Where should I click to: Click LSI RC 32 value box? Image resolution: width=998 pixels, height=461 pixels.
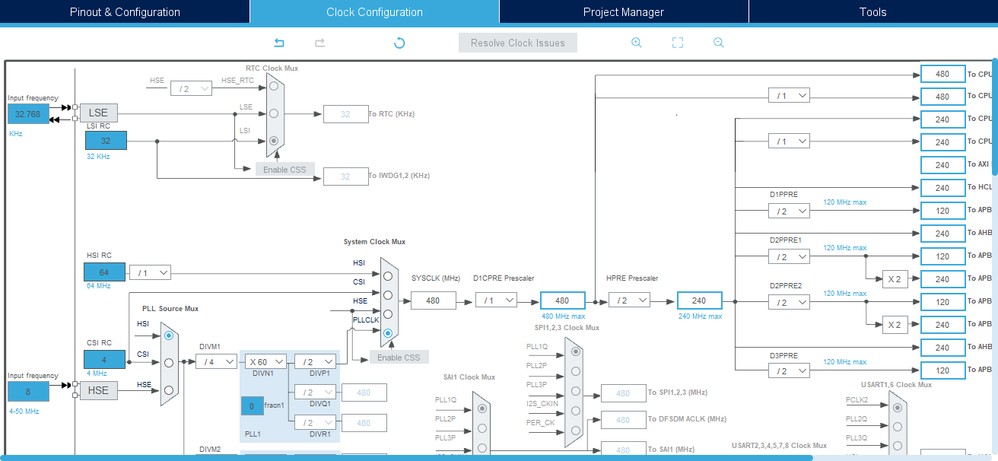(106, 141)
